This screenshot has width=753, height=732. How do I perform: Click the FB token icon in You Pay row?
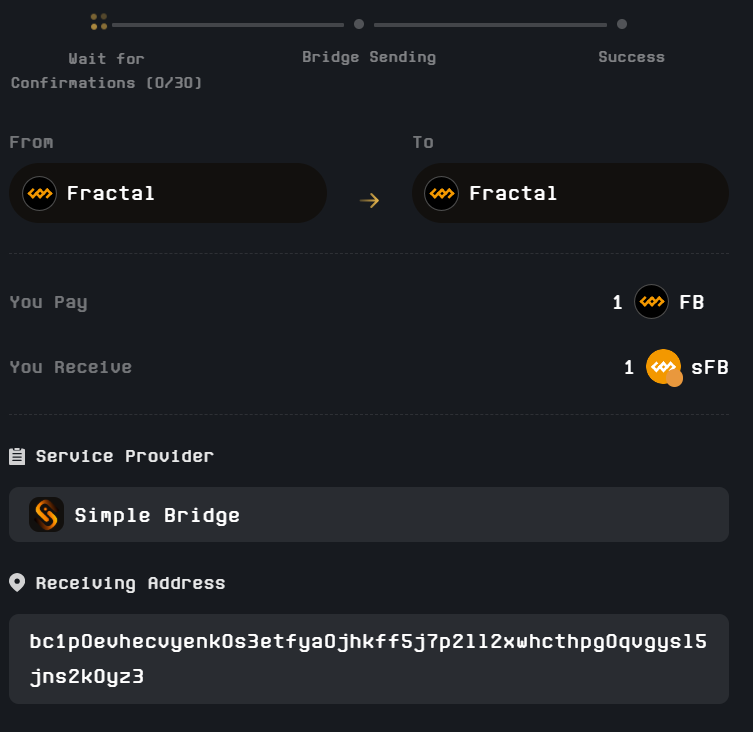coord(651,302)
